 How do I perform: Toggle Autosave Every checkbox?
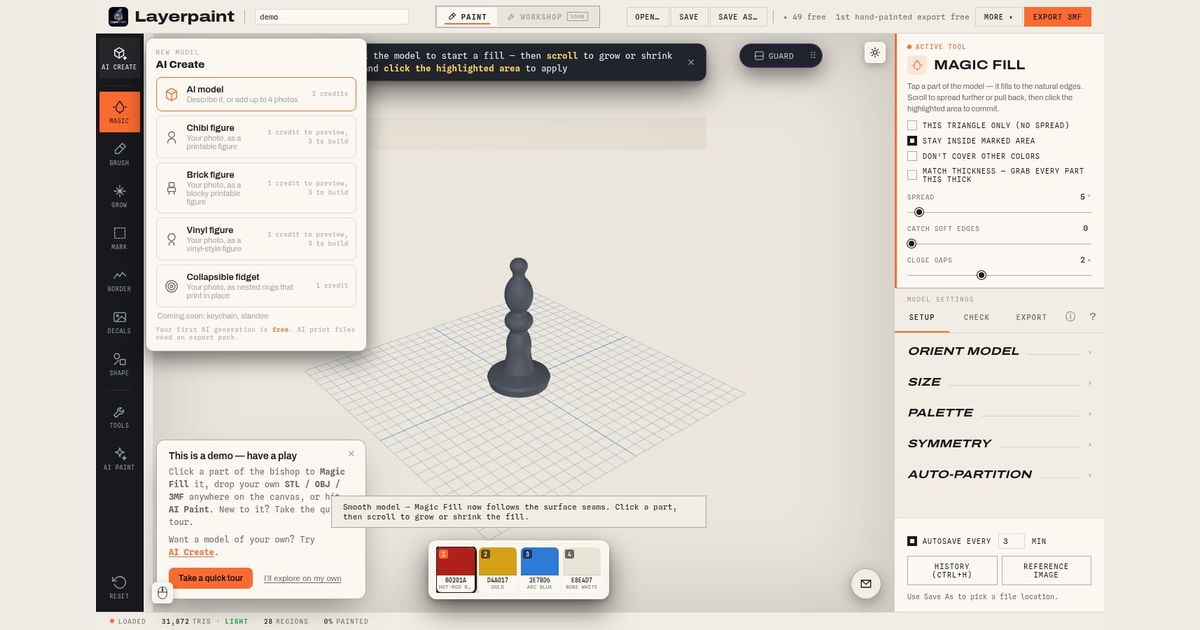pyautogui.click(x=912, y=541)
